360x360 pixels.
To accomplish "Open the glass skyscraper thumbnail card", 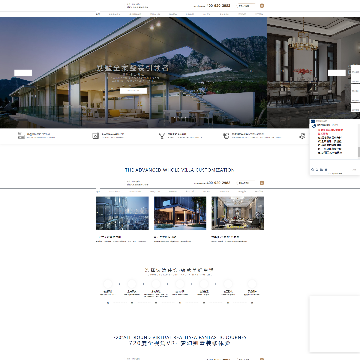I will pos(122,213).
